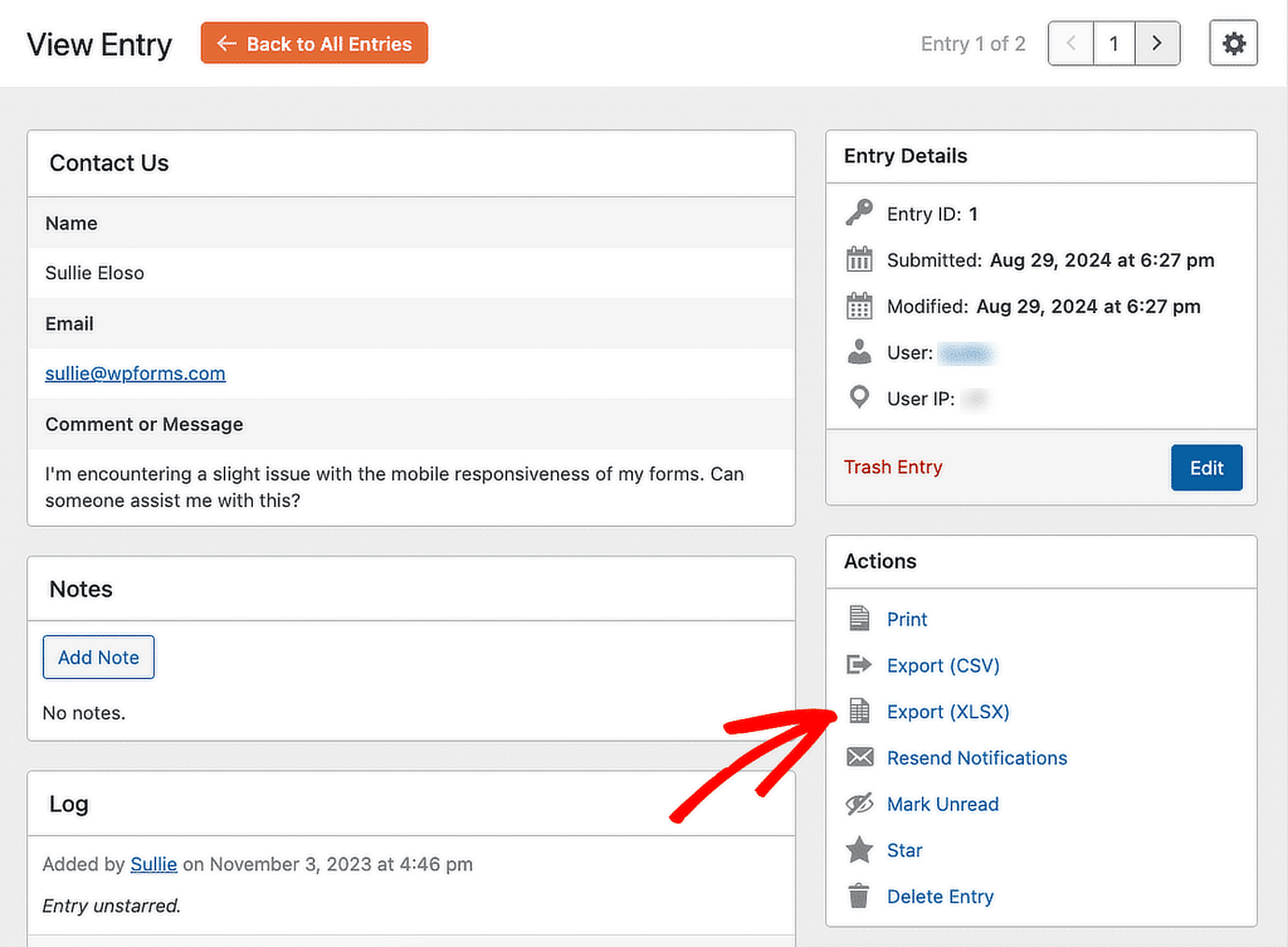Select the Print icon in Actions
The width and height of the screenshot is (1288, 947).
[x=859, y=619]
